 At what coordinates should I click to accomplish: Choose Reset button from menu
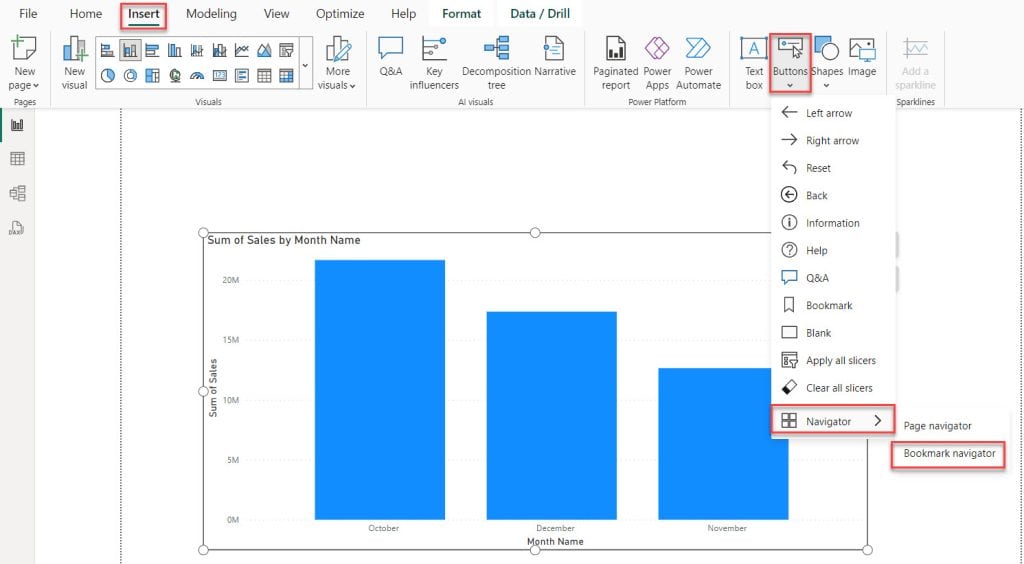(x=833, y=168)
